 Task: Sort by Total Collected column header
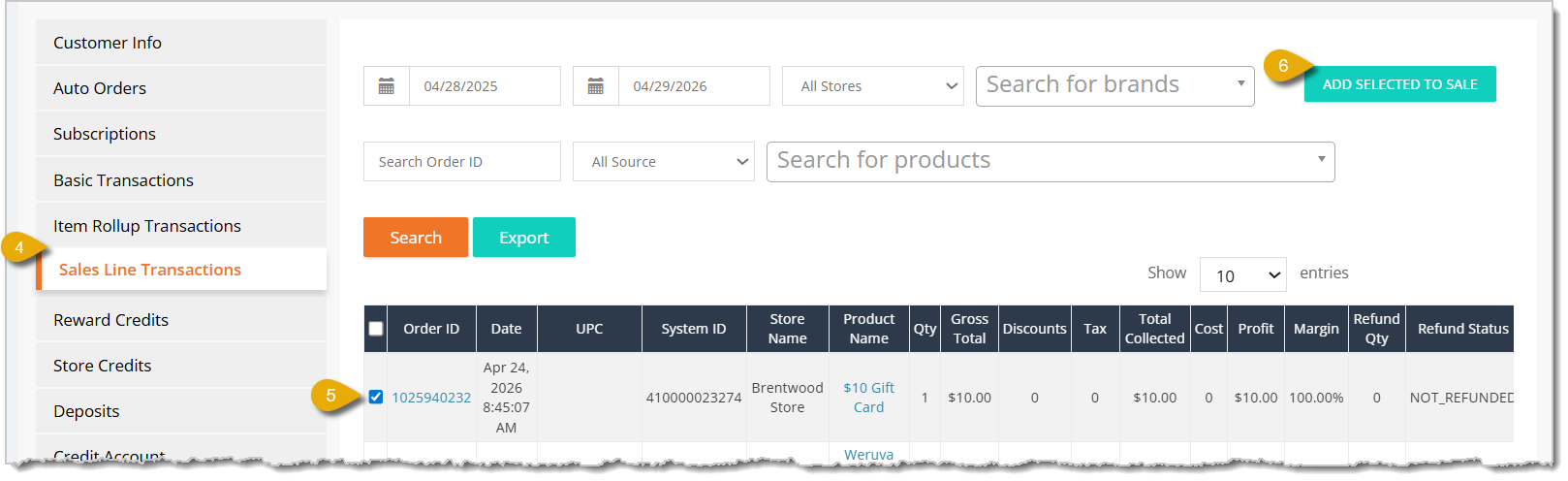point(1155,329)
